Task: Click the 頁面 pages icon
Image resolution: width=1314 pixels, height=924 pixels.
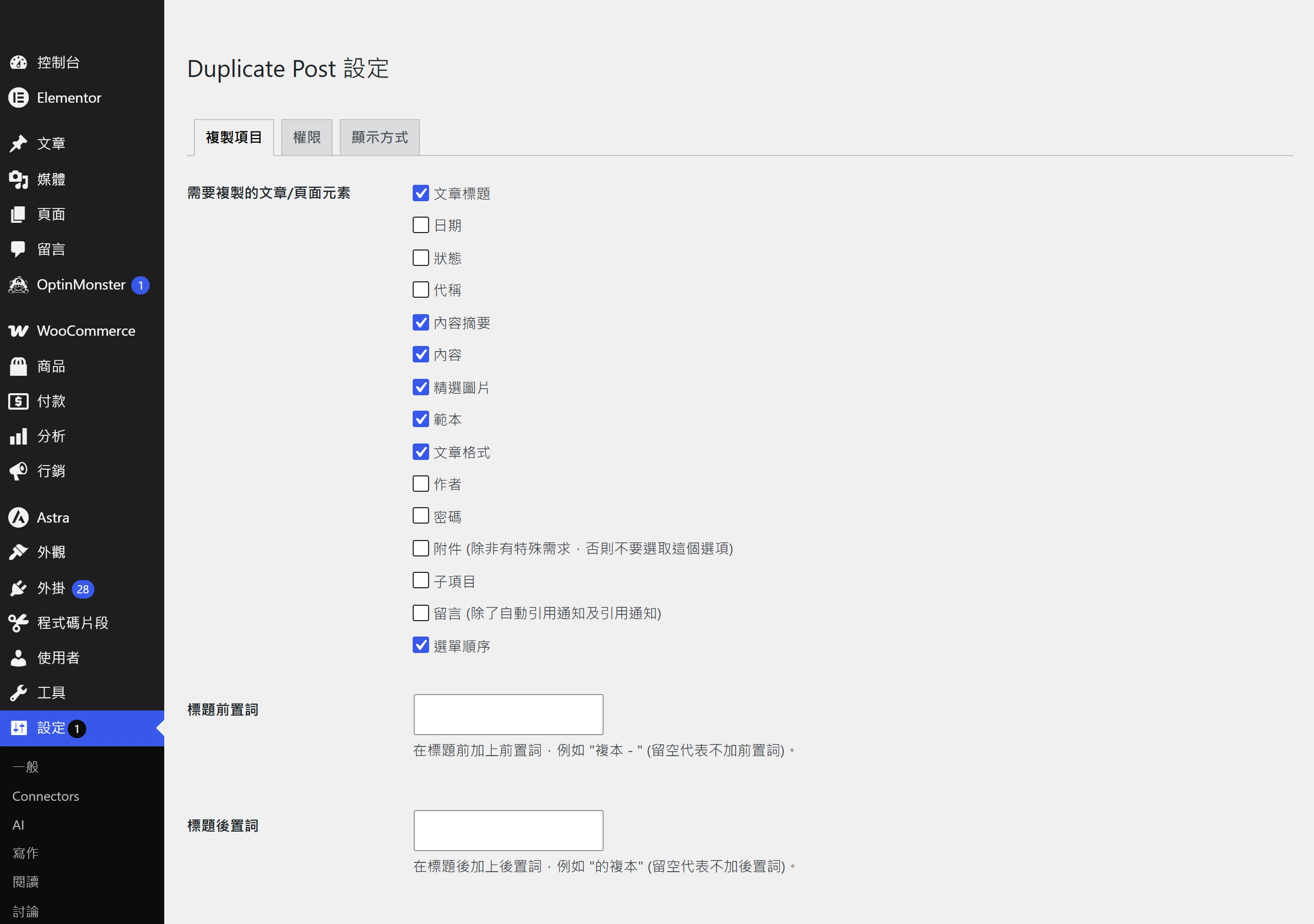Action: 18,214
